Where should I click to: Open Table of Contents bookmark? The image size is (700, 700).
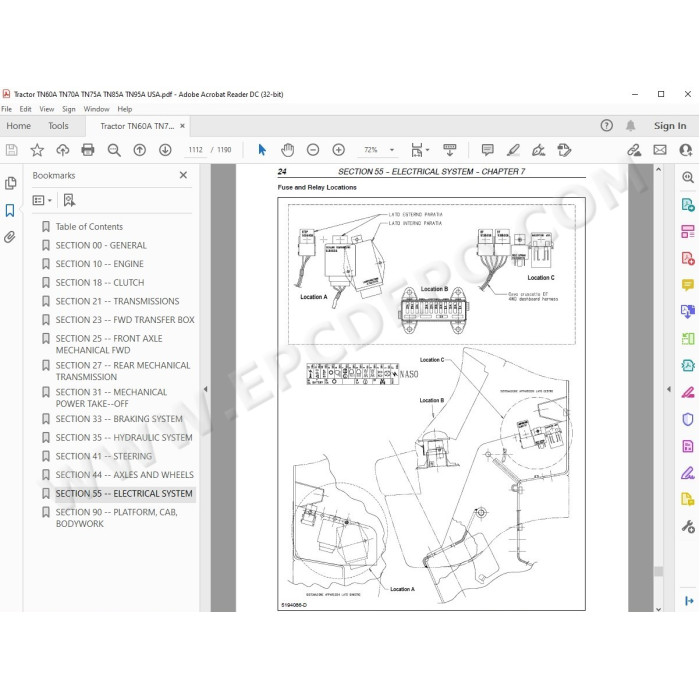coord(89,226)
